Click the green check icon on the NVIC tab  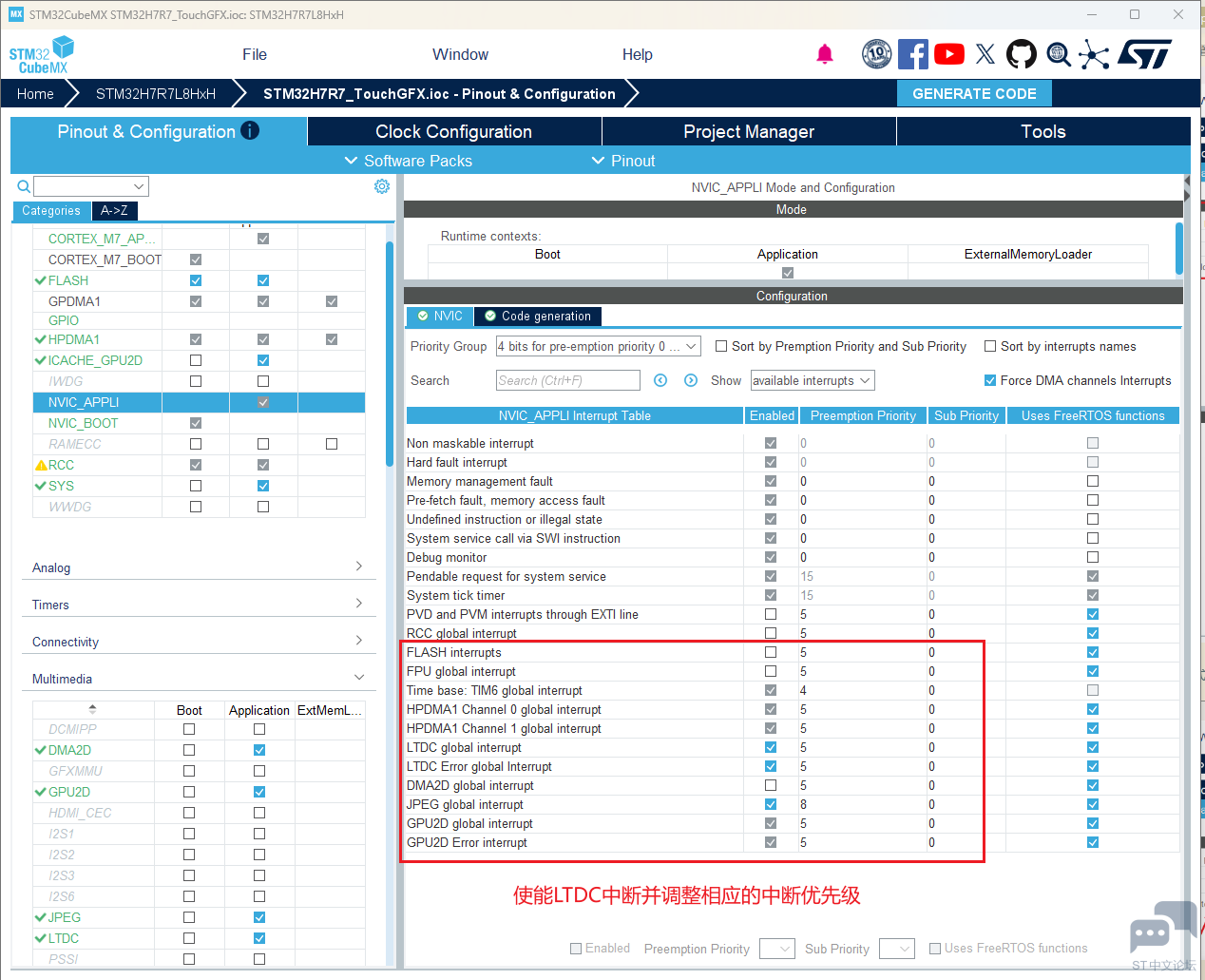423,317
